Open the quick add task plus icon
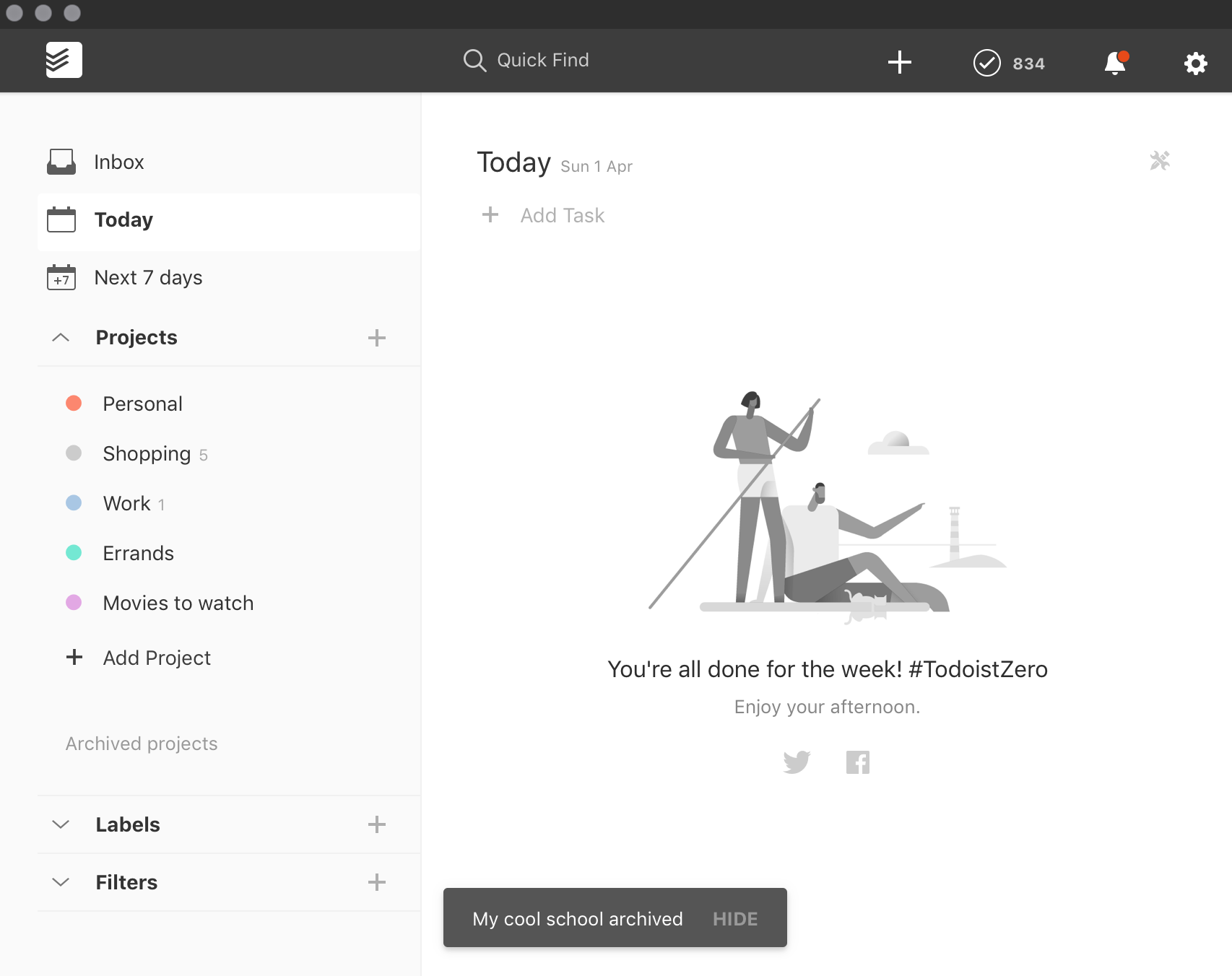The width and height of the screenshot is (1232, 976). click(900, 63)
